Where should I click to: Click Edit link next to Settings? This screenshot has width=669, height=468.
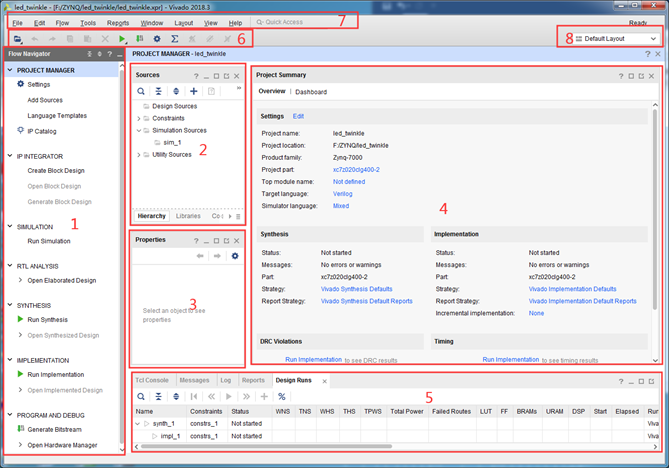click(x=298, y=116)
